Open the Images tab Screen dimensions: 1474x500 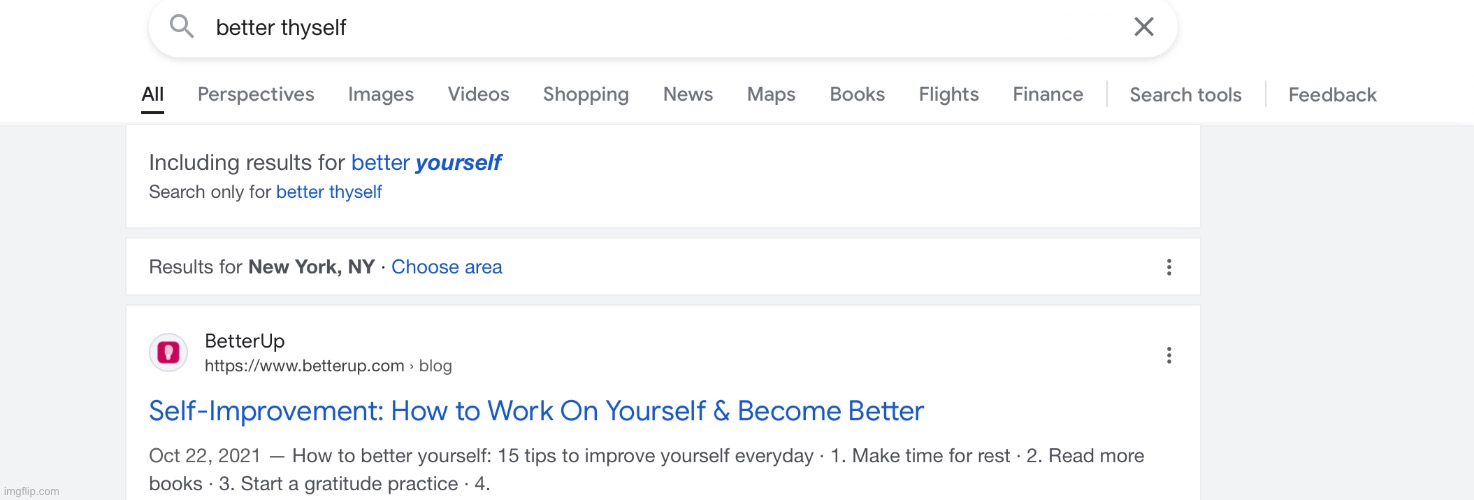point(380,95)
